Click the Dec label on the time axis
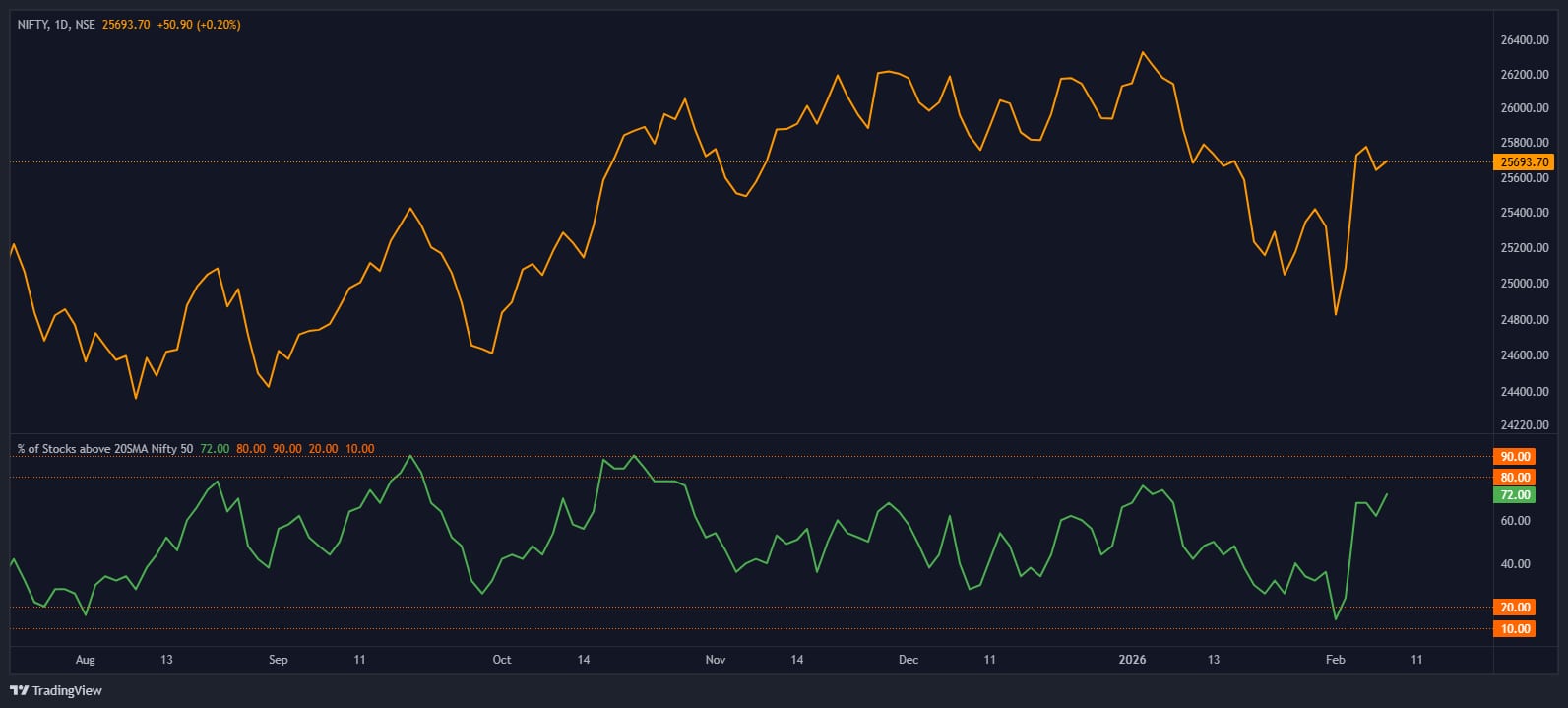 (x=909, y=660)
